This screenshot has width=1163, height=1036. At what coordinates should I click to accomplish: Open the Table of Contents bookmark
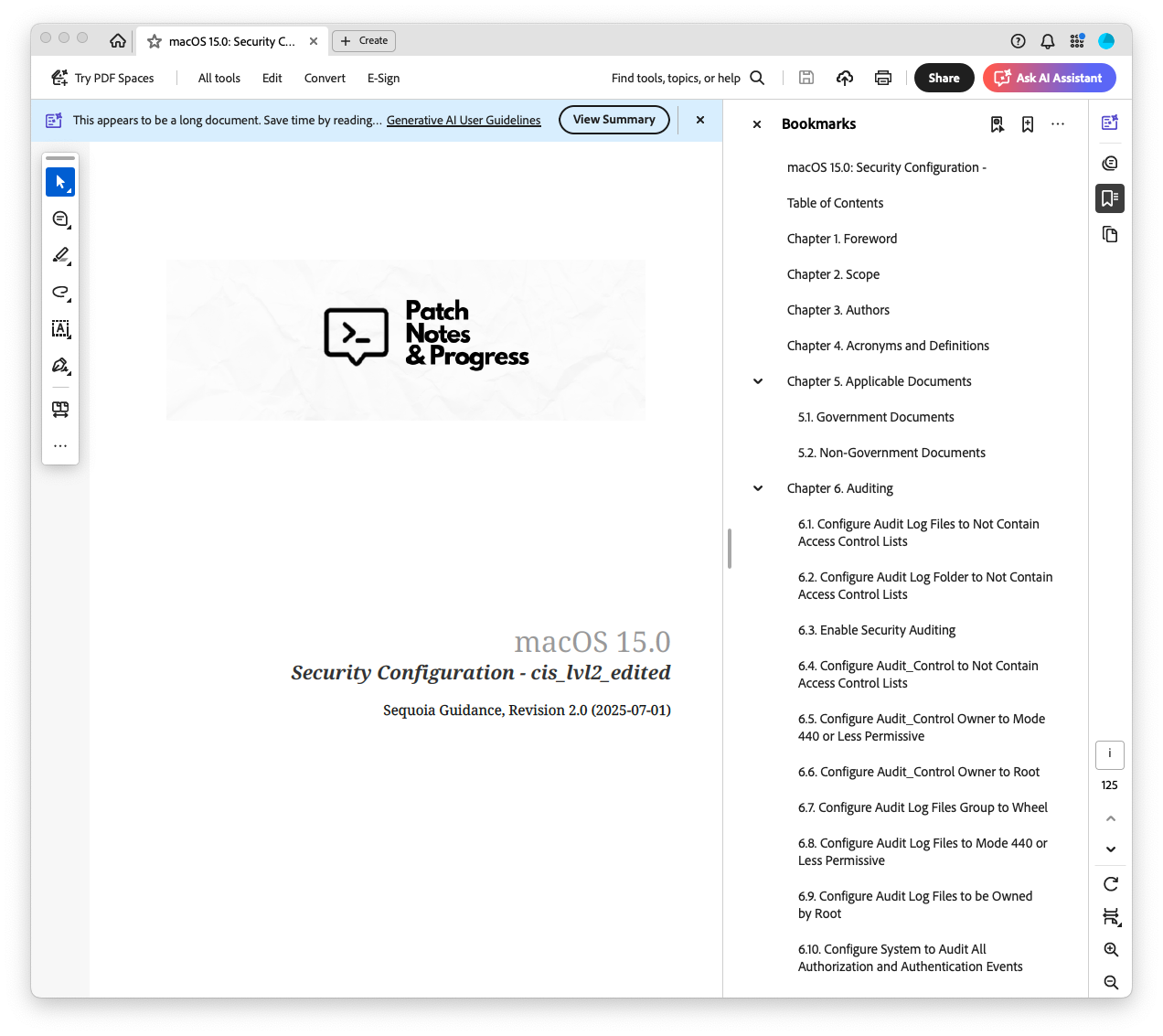click(835, 203)
